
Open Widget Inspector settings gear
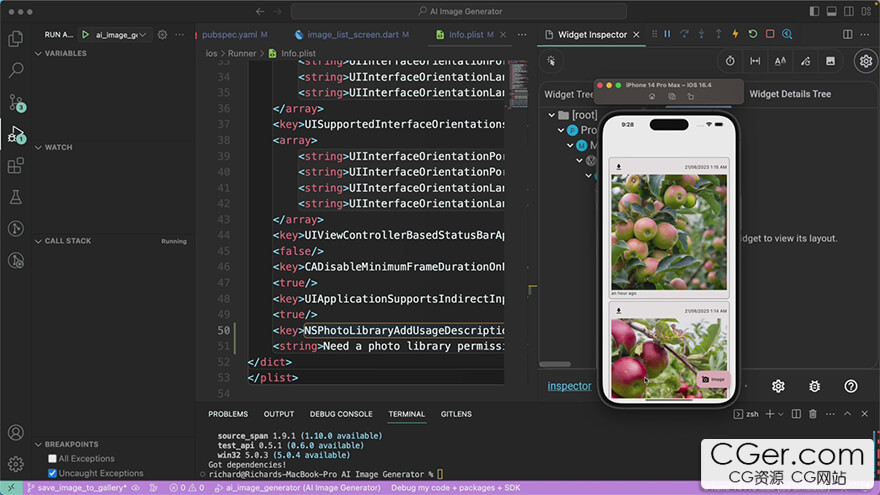[x=866, y=61]
